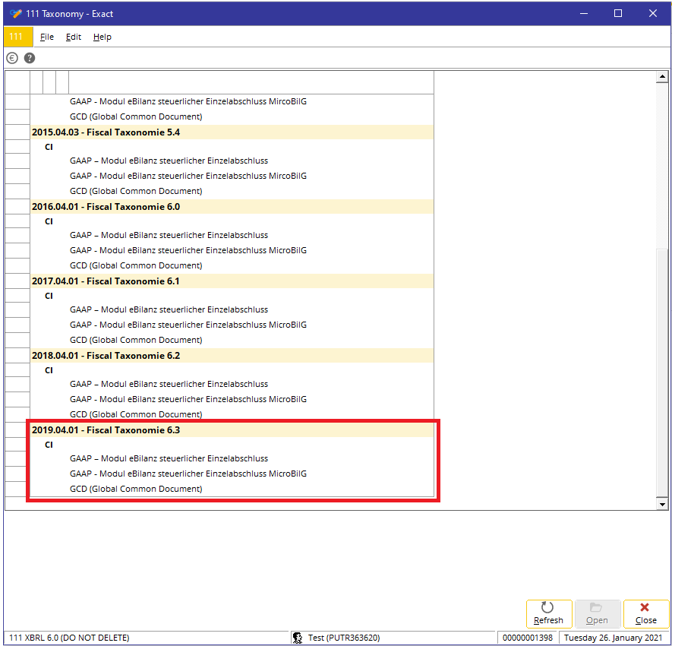The image size is (673, 647).
Task: Click the scrollbar down arrow
Action: (662, 504)
